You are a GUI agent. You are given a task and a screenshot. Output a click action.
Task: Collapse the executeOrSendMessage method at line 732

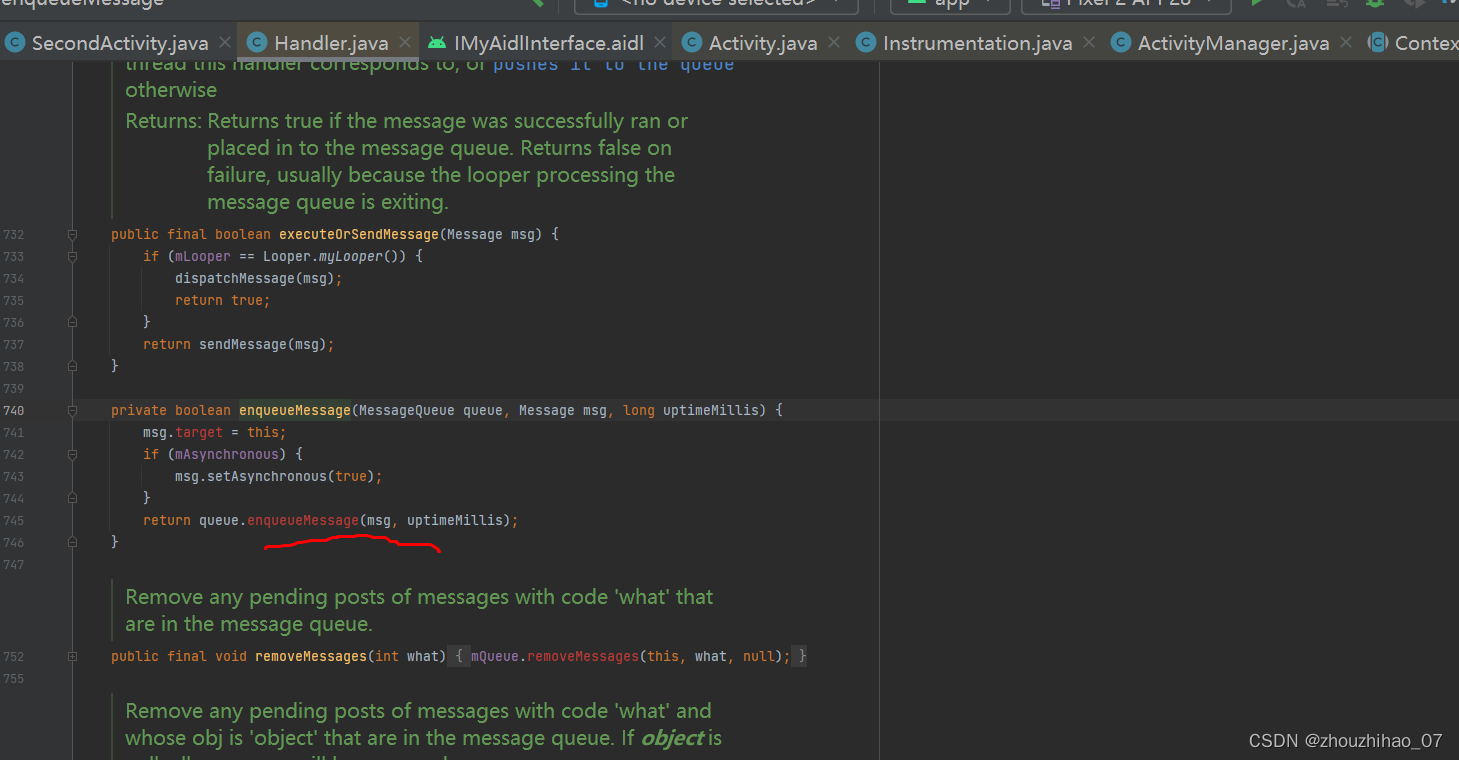72,234
